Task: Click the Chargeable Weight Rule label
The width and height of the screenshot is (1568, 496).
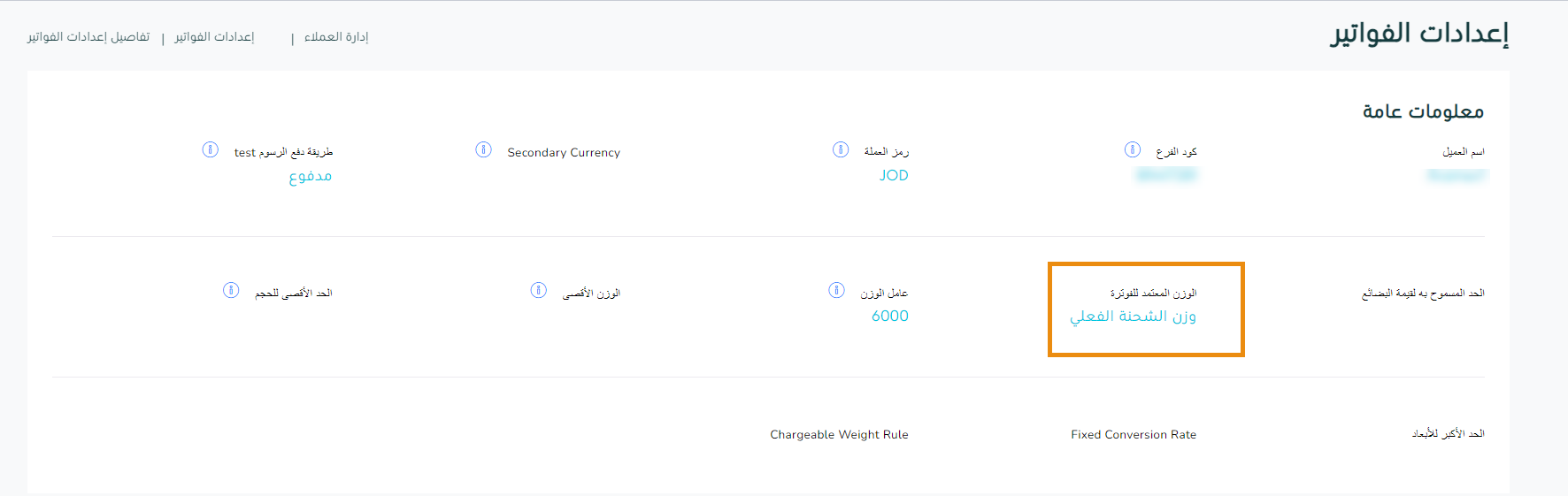Action: point(839,434)
